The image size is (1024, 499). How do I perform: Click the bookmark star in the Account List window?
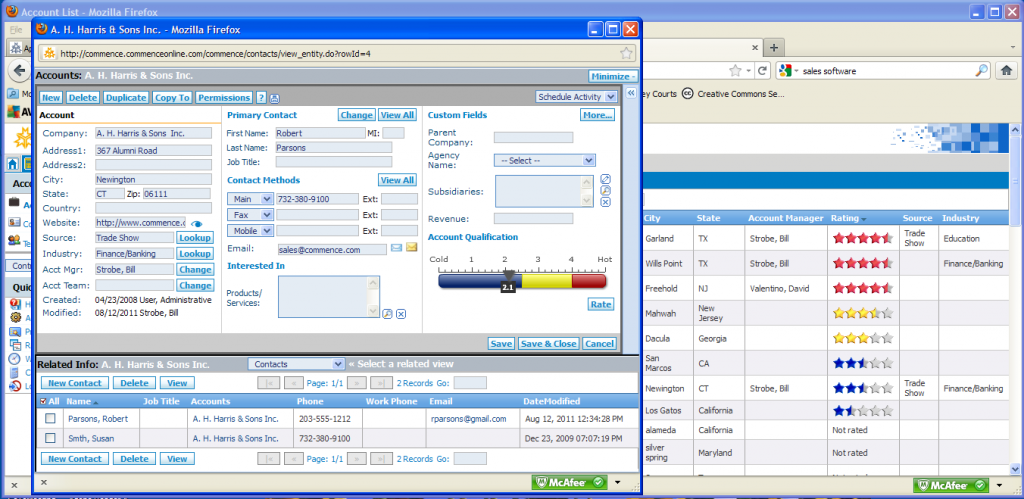pyautogui.click(x=735, y=71)
